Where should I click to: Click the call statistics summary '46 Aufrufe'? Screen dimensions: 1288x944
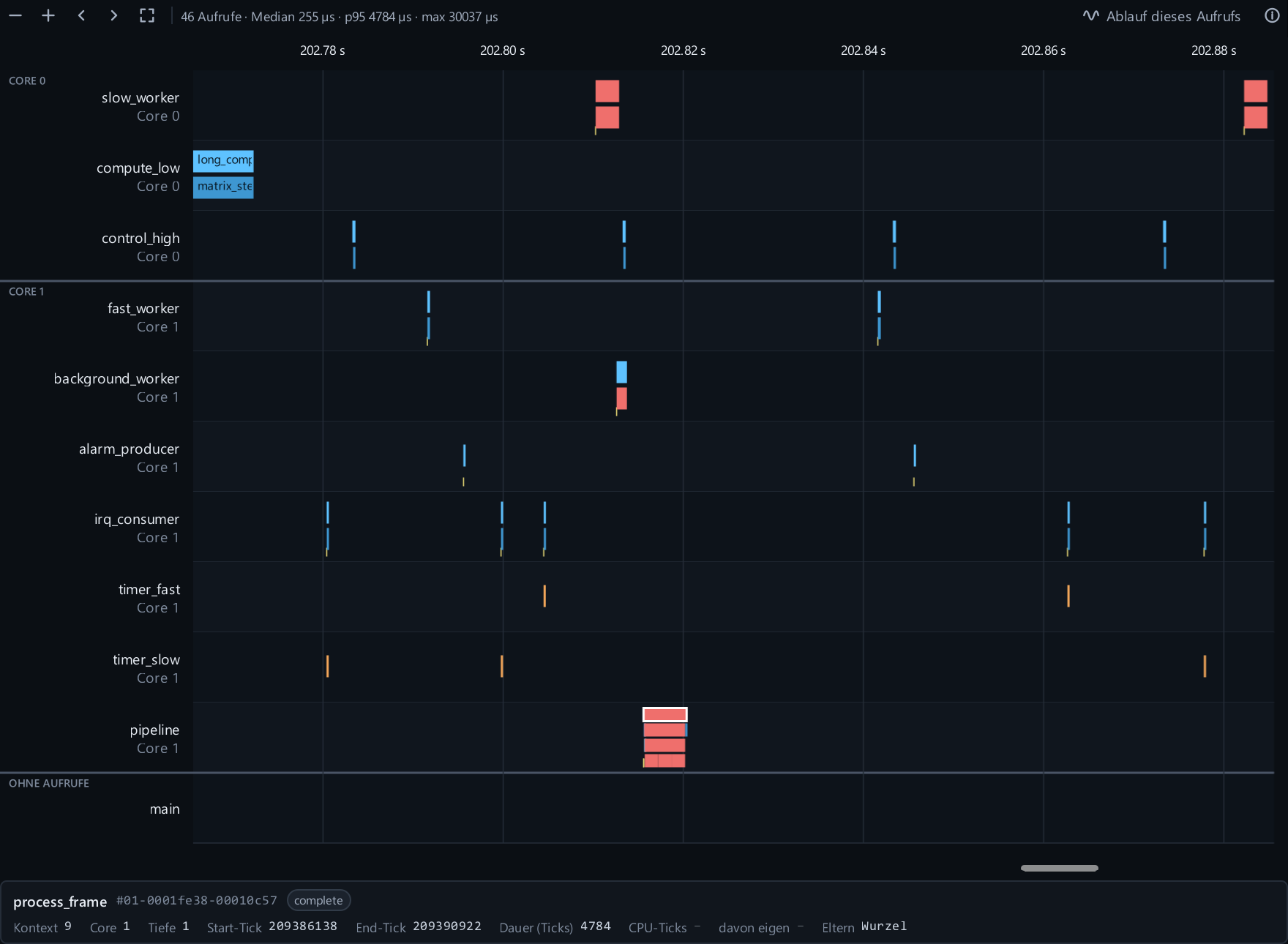[x=211, y=16]
